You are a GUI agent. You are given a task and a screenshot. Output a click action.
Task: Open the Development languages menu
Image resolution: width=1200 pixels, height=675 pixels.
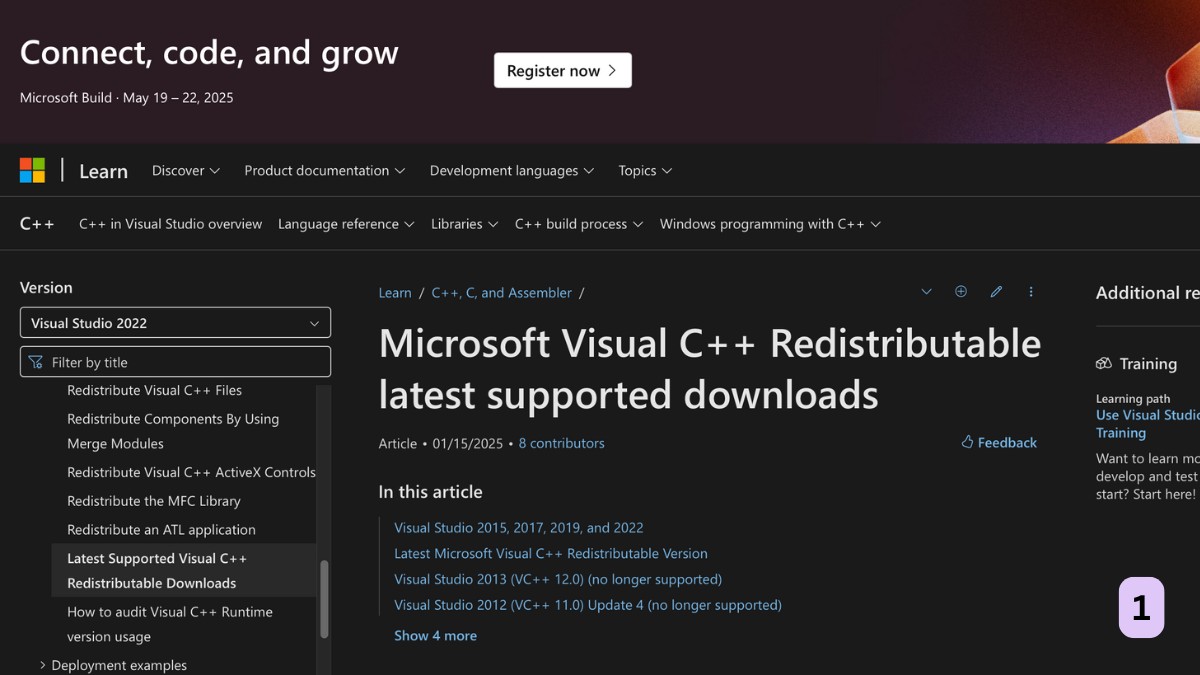point(511,170)
